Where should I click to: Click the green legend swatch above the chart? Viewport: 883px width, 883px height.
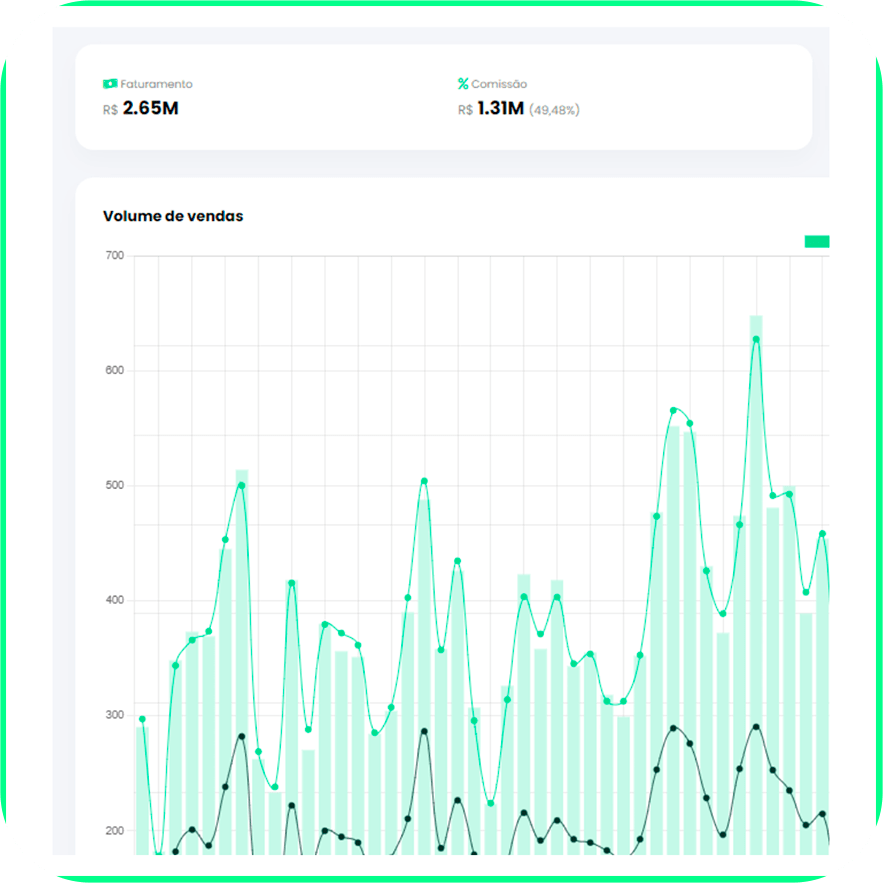point(817,241)
